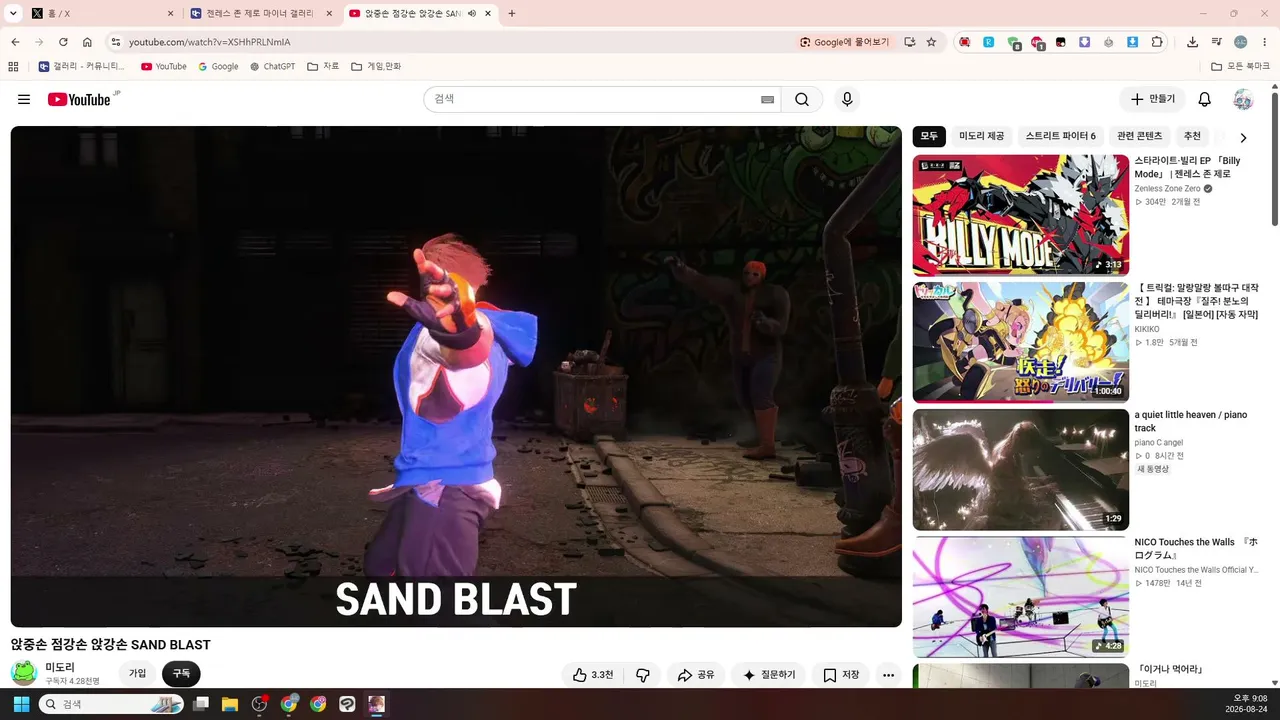Open YouTube notifications bell
Viewport: 1280px width, 720px height.
(x=1205, y=99)
